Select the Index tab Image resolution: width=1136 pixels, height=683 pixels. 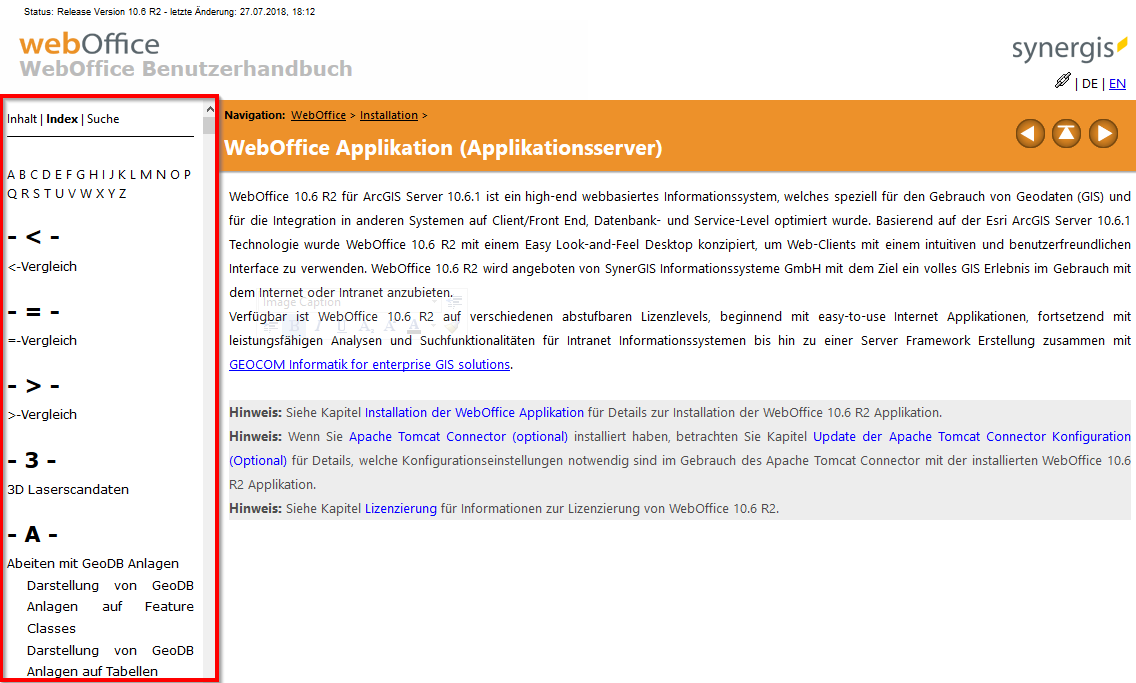(x=62, y=119)
